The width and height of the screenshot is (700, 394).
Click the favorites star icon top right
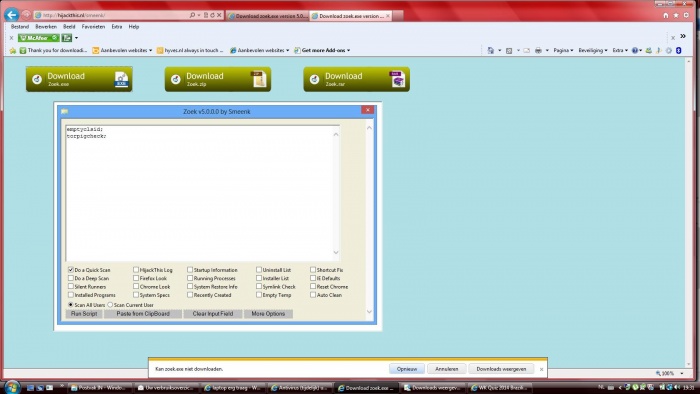(676, 15)
